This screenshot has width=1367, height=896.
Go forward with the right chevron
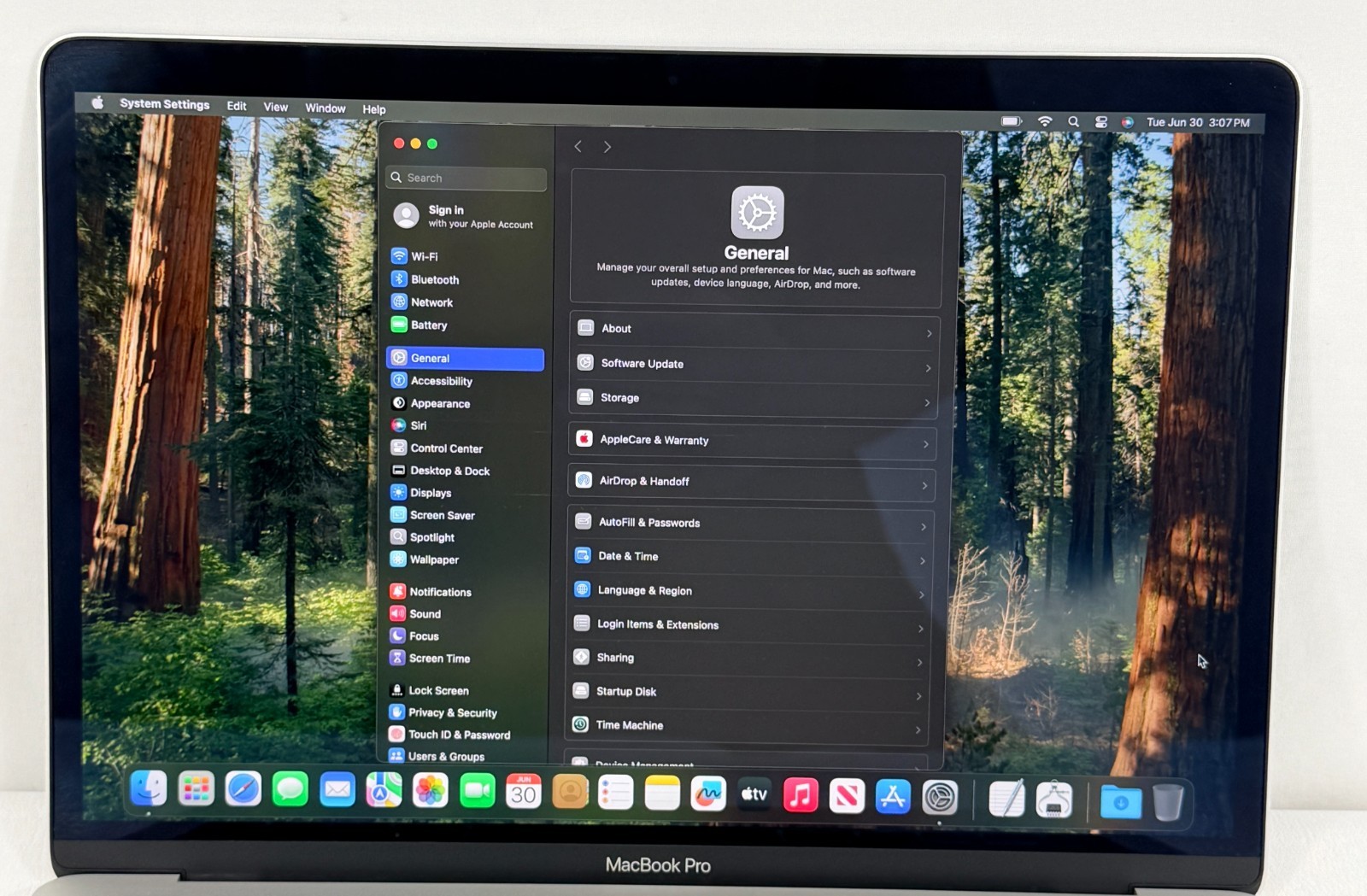607,147
